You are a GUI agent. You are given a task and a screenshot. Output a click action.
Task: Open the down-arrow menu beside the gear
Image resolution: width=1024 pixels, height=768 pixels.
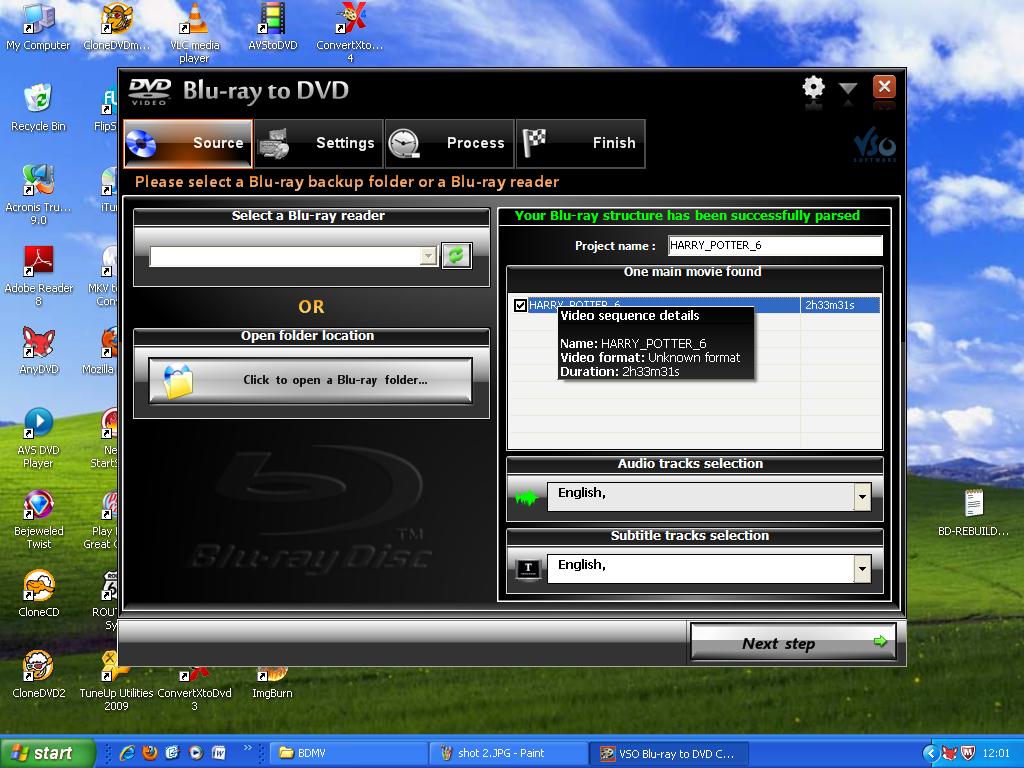(x=848, y=89)
